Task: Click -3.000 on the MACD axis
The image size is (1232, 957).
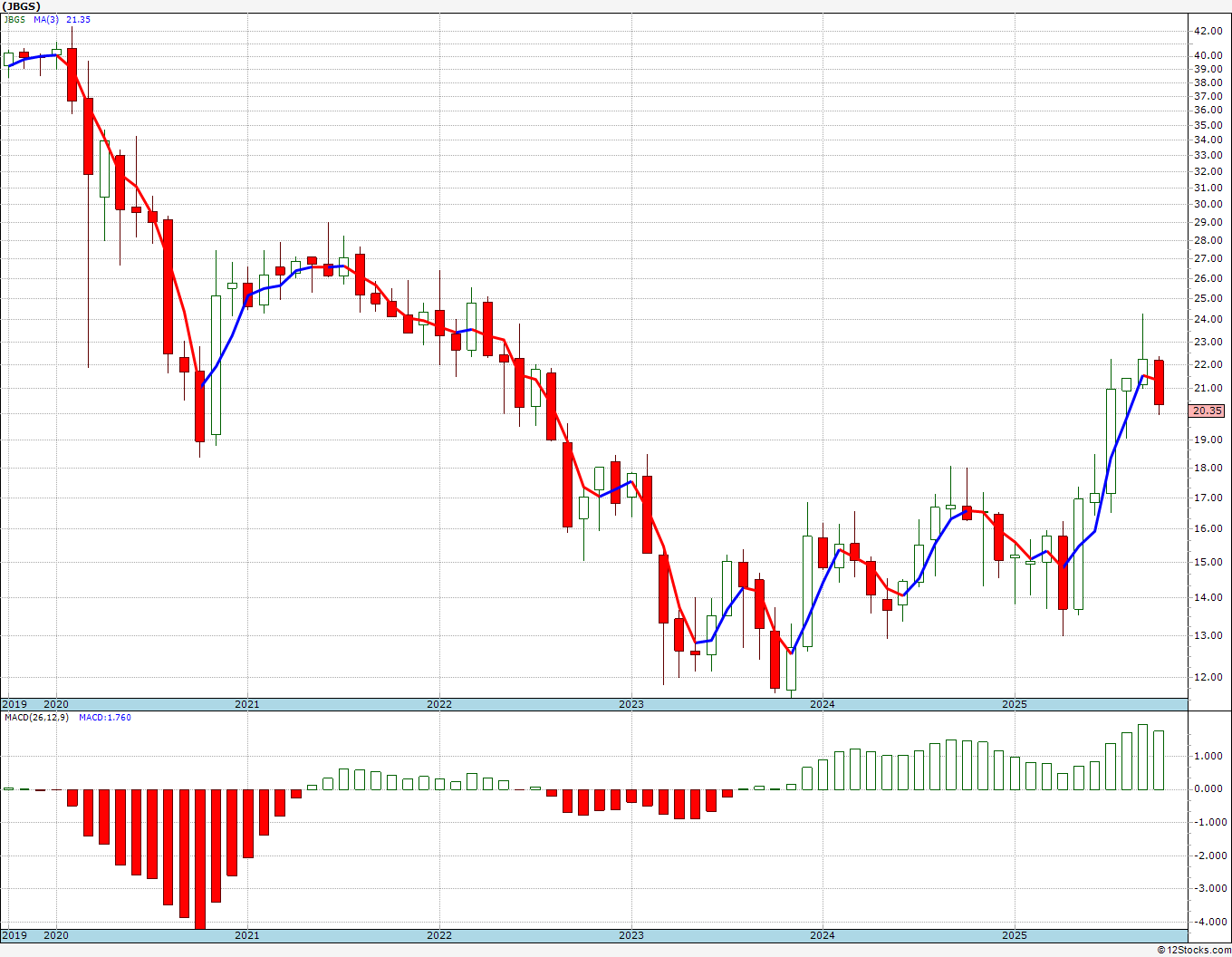Action: (x=1208, y=889)
